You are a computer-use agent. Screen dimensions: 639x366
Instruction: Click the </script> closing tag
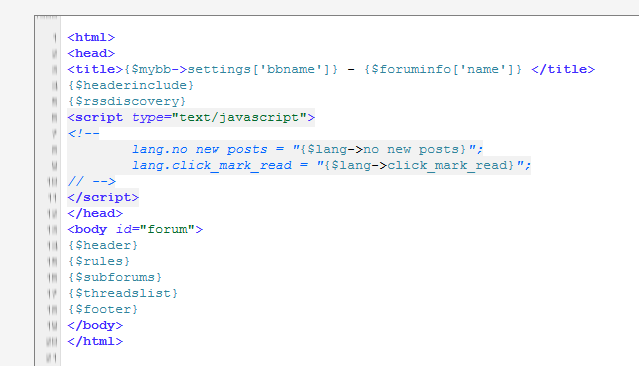tap(103, 197)
